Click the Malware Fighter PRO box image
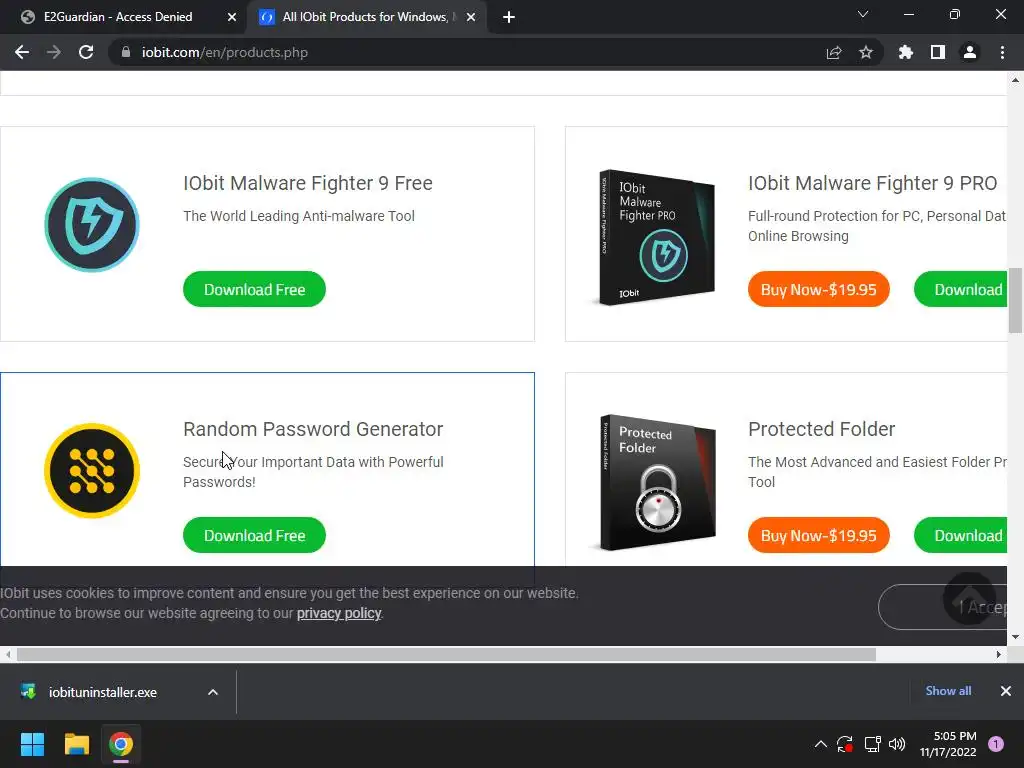Screen dimensions: 1024x768 [657, 237]
